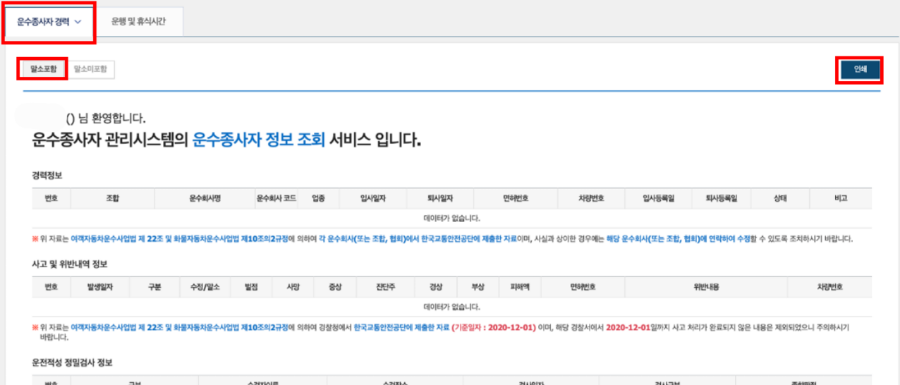Click 차량번호 header in accident table
The image size is (900, 385).
829,286
